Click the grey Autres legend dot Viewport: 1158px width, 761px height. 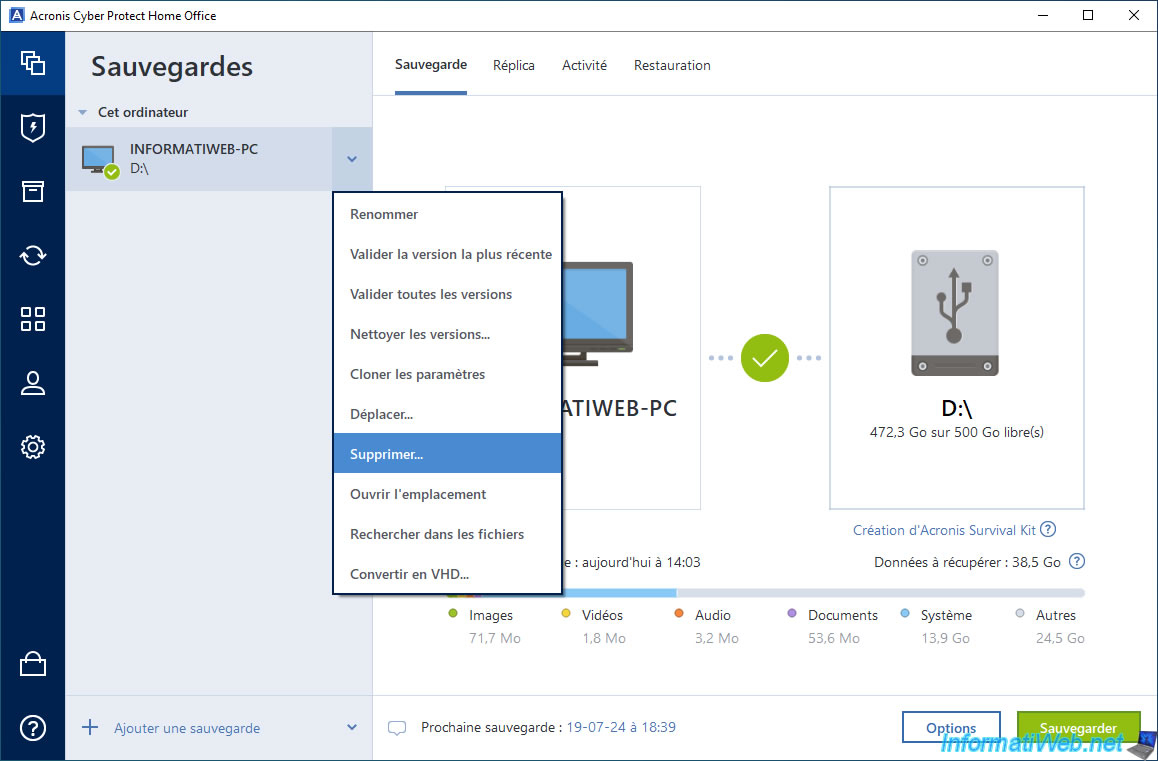[x=1021, y=614]
